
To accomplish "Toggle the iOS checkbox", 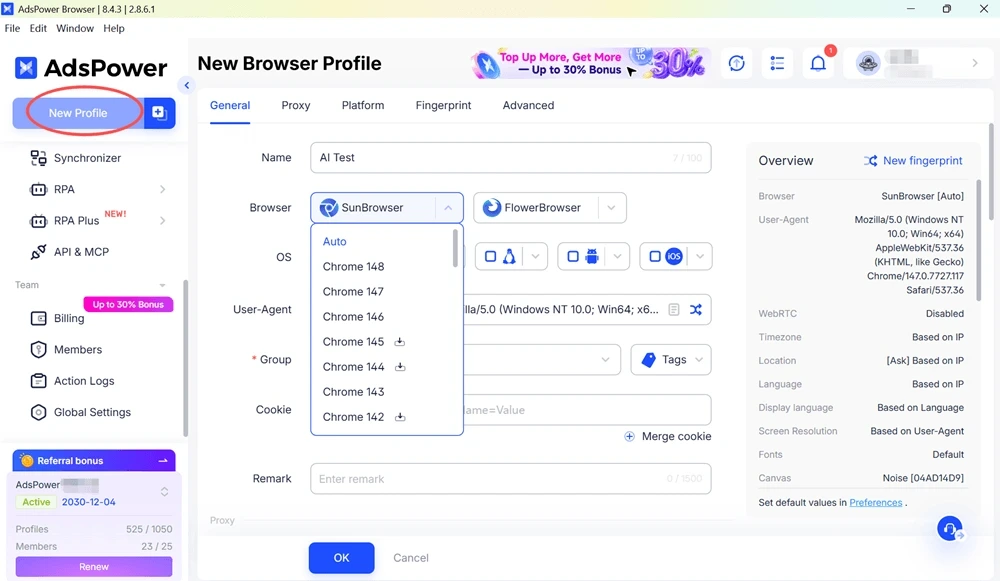I will coord(654,256).
